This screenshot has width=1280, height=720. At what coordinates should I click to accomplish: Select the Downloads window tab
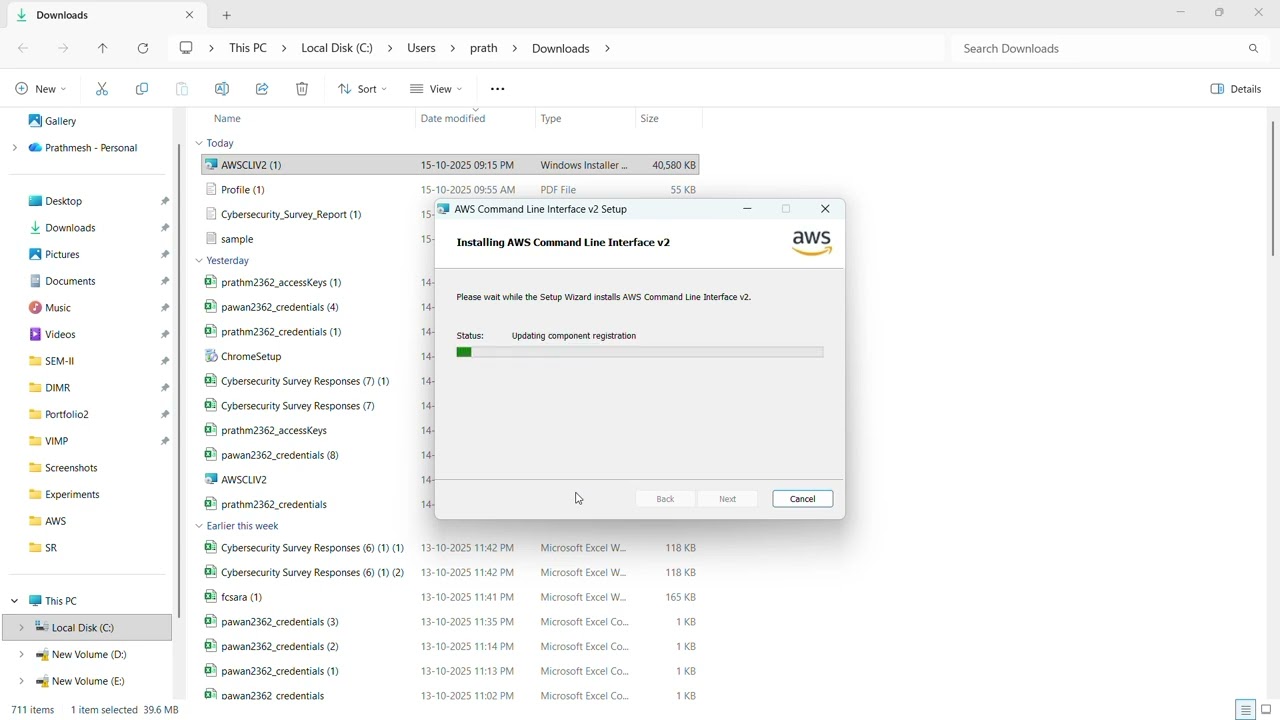[104, 15]
